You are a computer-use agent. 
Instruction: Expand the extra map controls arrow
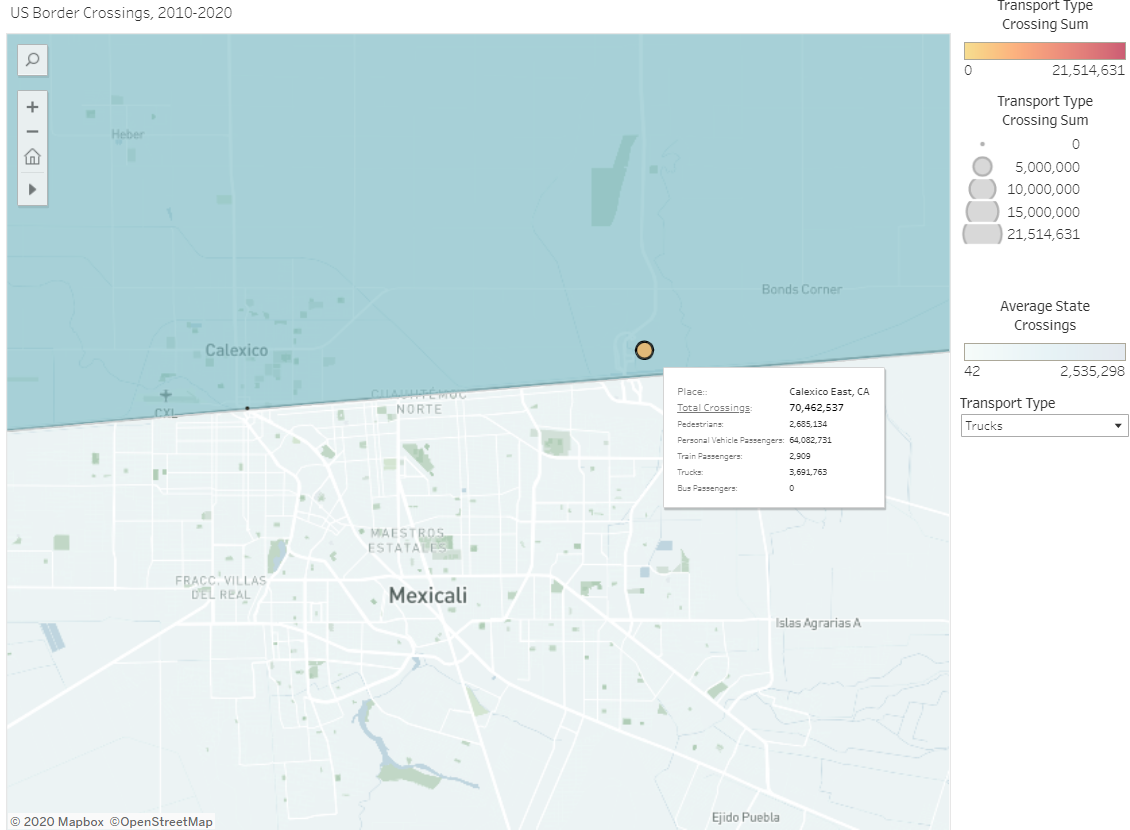pyautogui.click(x=31, y=189)
